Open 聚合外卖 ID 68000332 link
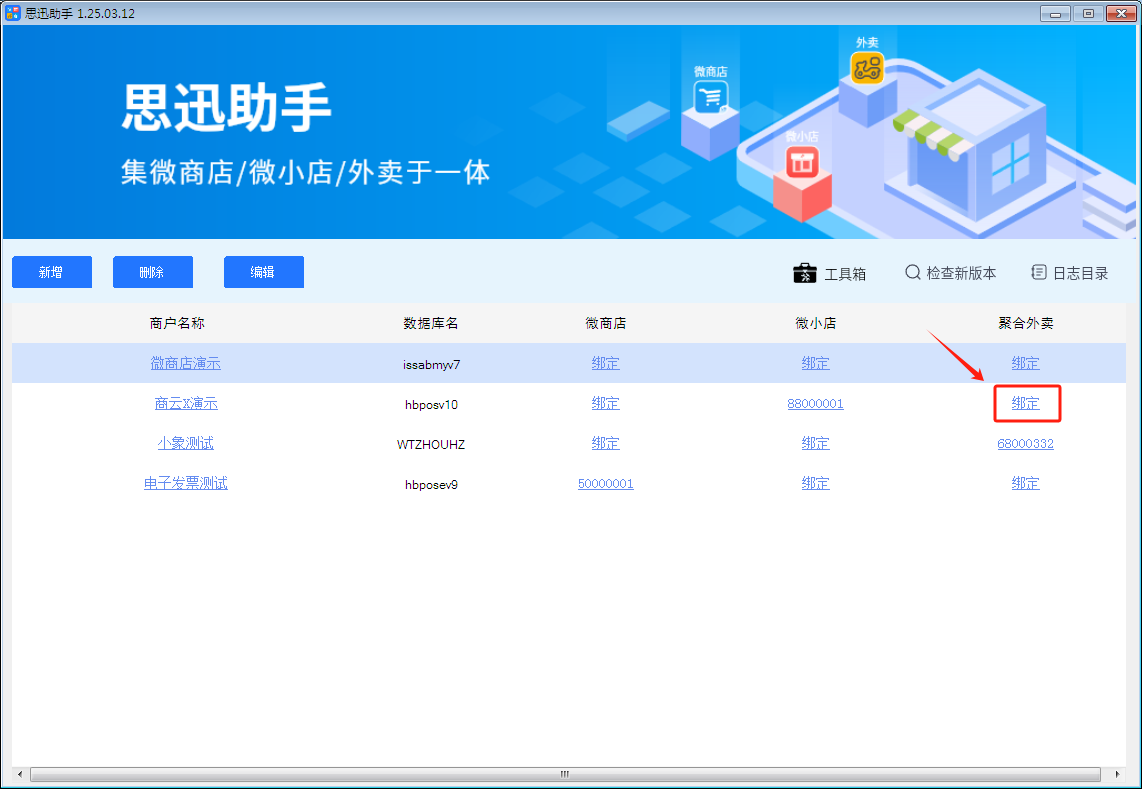This screenshot has height=789, width=1142. click(1025, 444)
